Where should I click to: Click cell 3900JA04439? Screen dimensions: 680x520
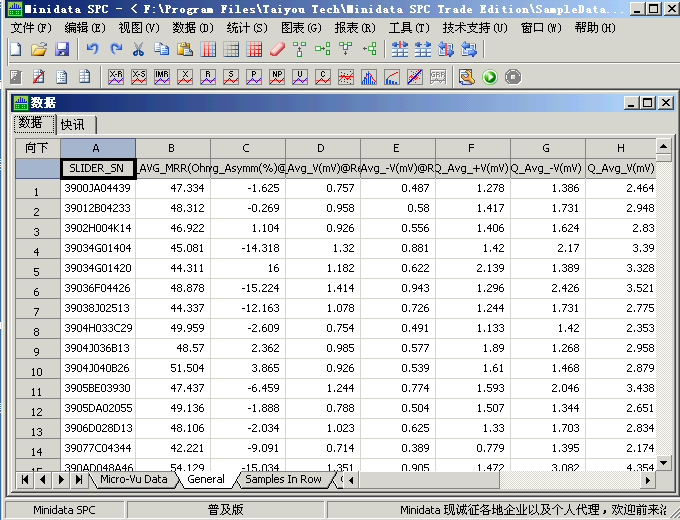tap(98, 188)
